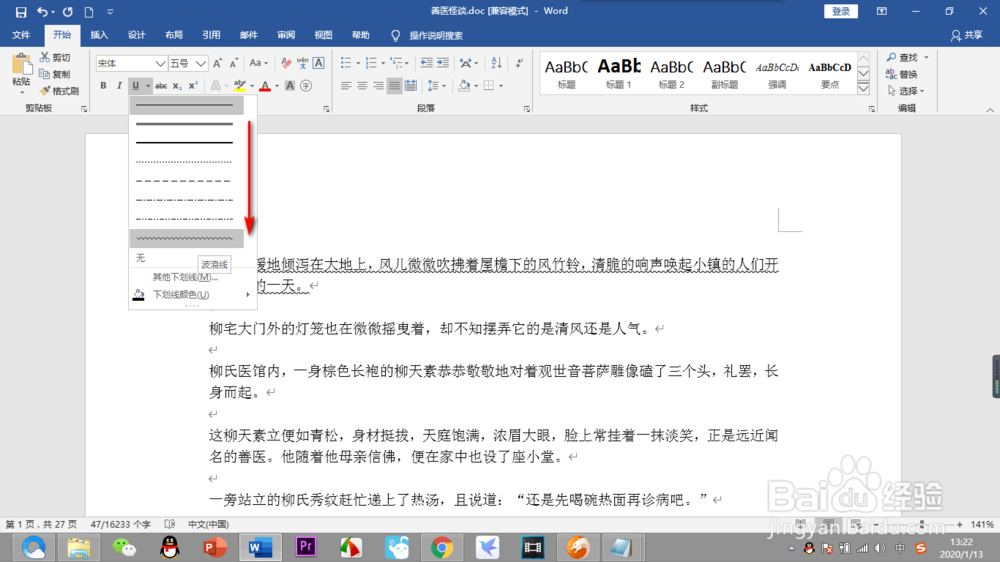Apply red font color A

click(265, 85)
